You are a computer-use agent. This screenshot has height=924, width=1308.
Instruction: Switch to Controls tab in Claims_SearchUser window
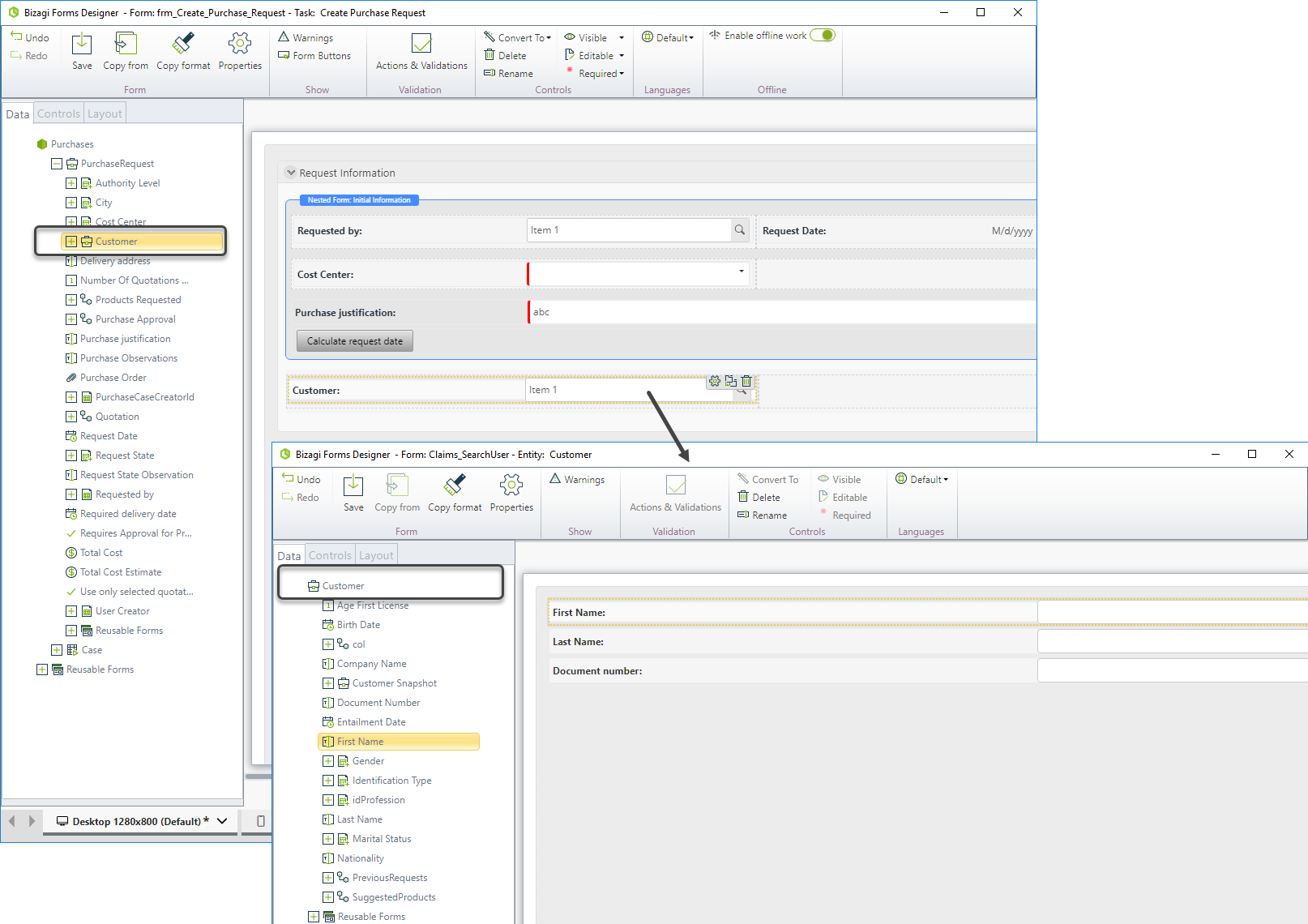pos(330,555)
